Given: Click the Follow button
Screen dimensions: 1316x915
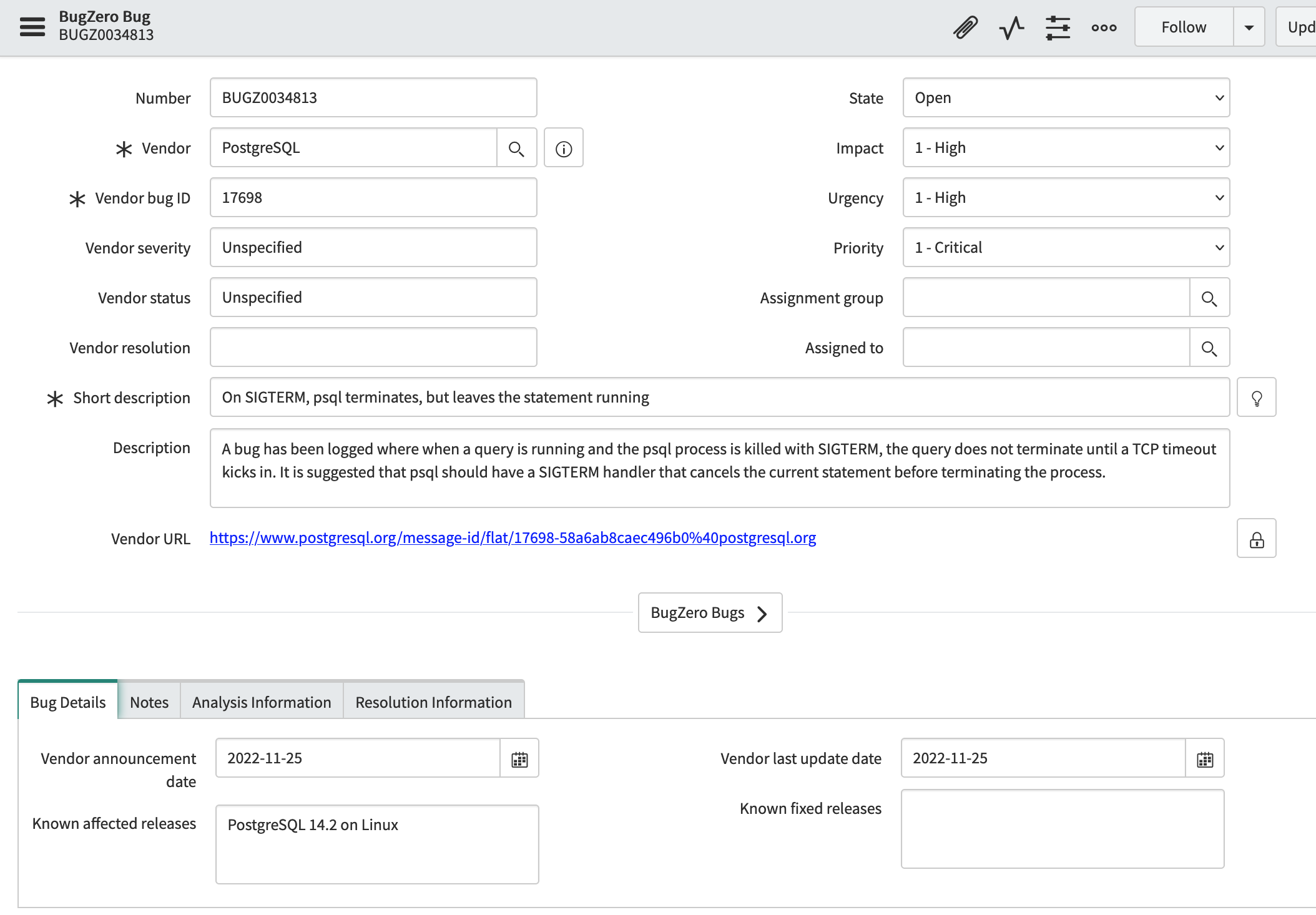Looking at the screenshot, I should [x=1184, y=27].
